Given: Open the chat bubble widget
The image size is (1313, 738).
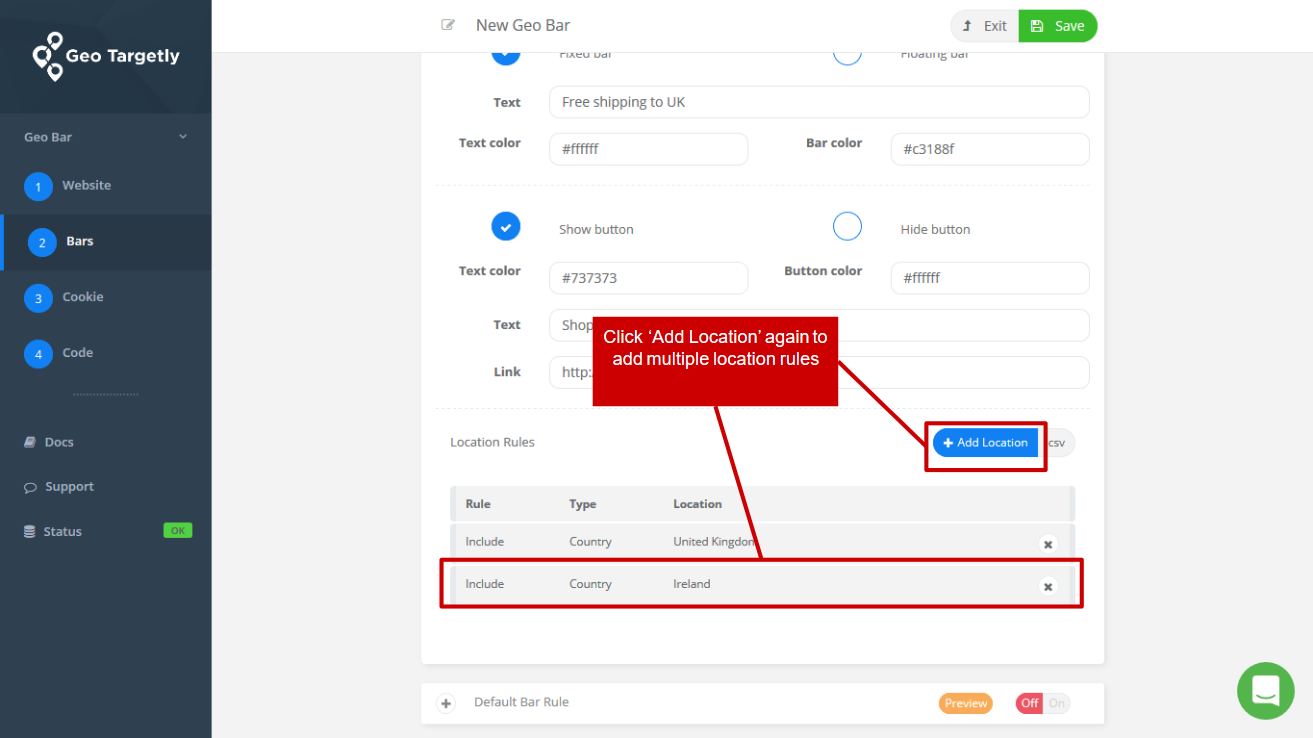Looking at the screenshot, I should click(1265, 690).
